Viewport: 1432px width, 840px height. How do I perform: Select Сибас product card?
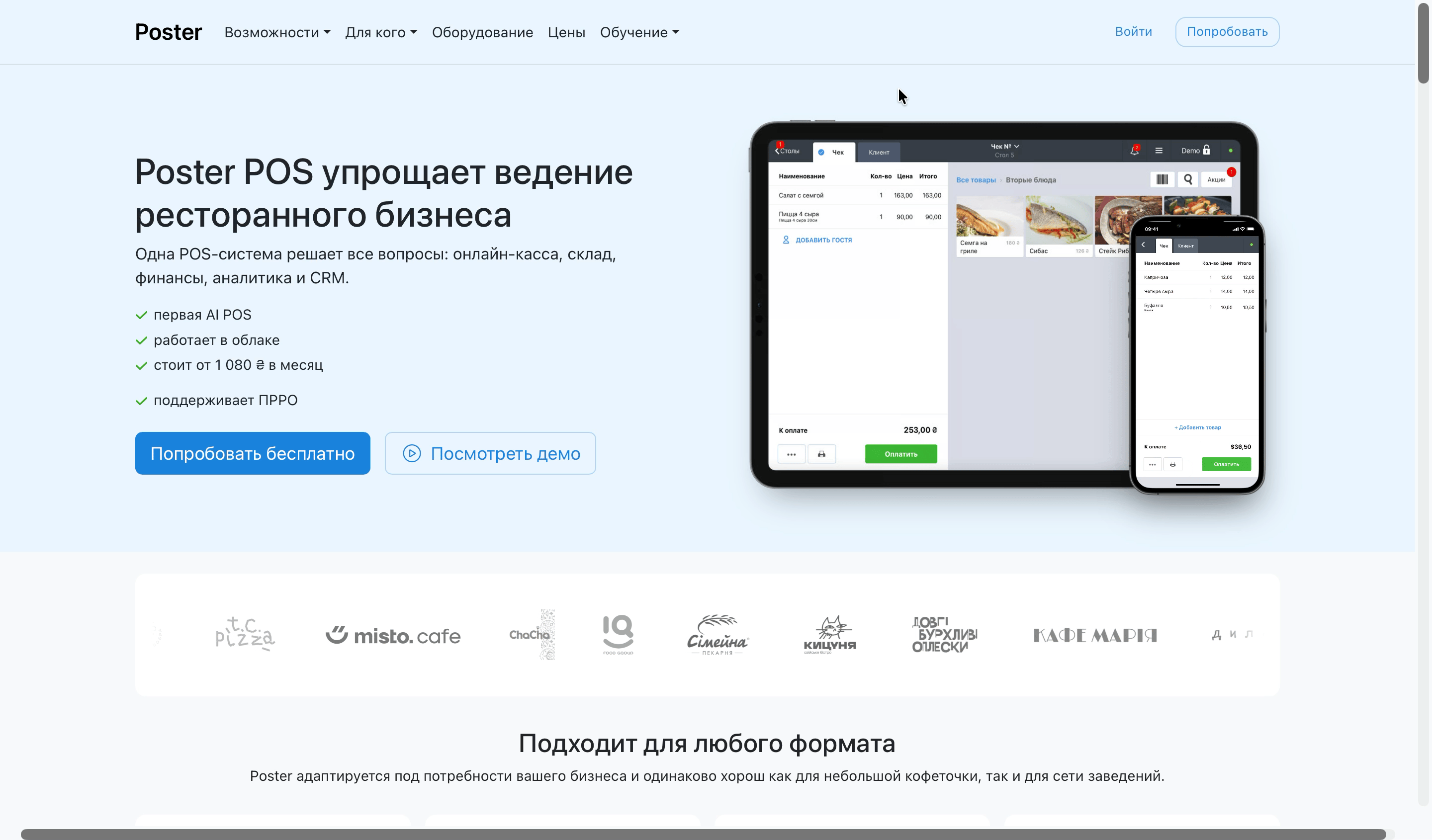point(1058,226)
